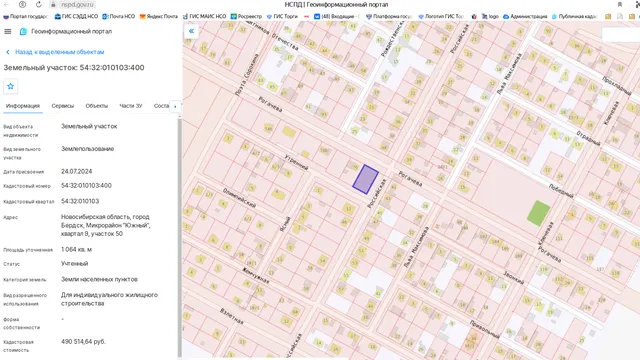Click the info panel vertical scrollbar

180,237
